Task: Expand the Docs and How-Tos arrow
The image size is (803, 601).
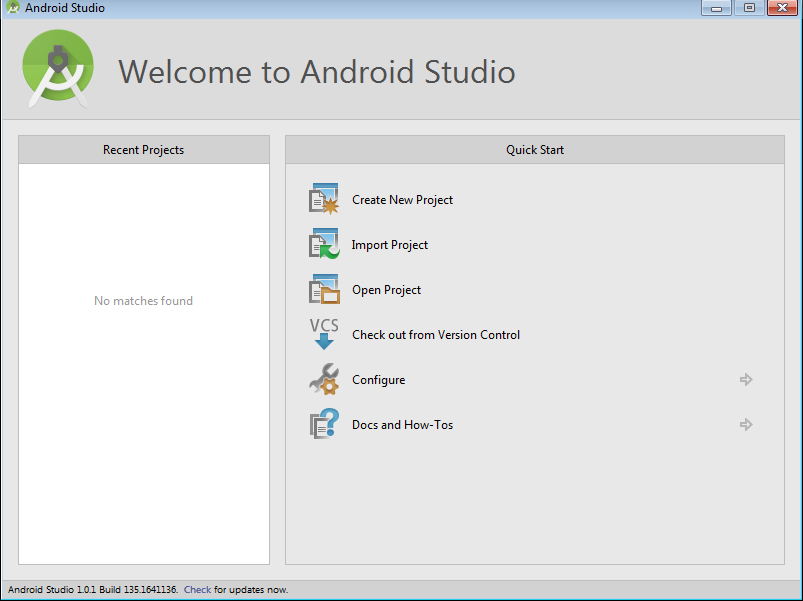Action: point(746,424)
